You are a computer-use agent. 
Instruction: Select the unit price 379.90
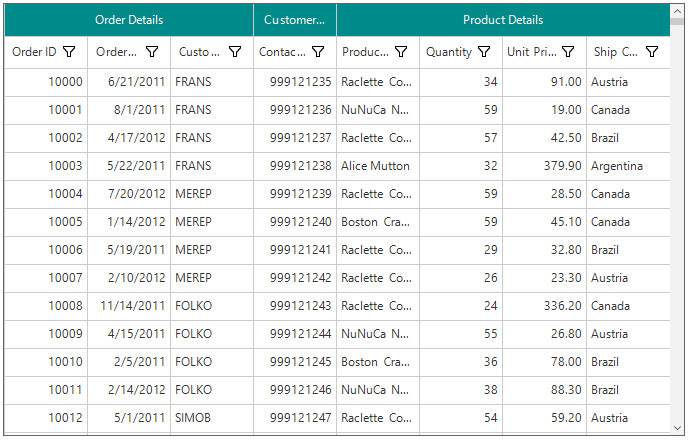(545, 166)
